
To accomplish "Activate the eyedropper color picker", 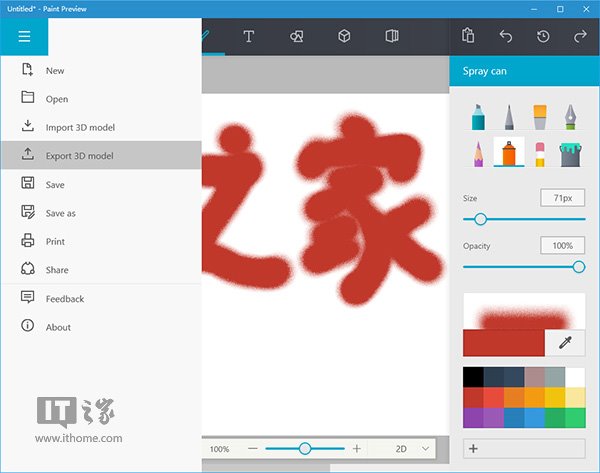I will (565, 342).
